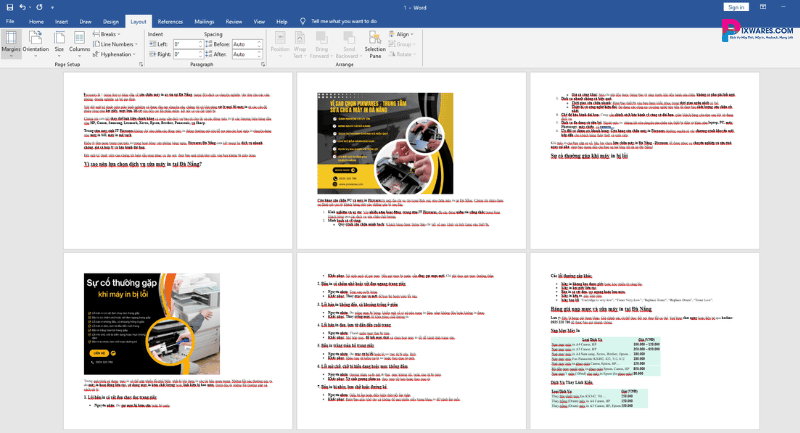Switch to the References tab

coord(170,20)
